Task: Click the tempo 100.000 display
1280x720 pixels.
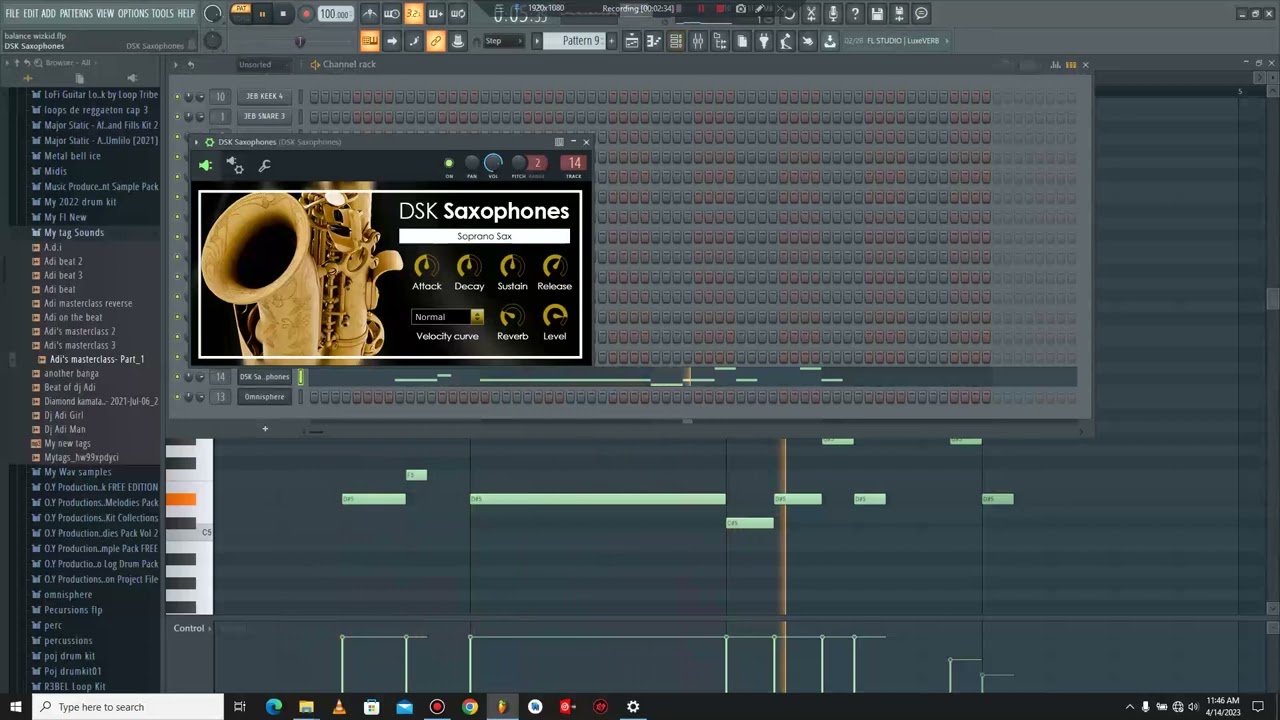Action: [x=335, y=14]
